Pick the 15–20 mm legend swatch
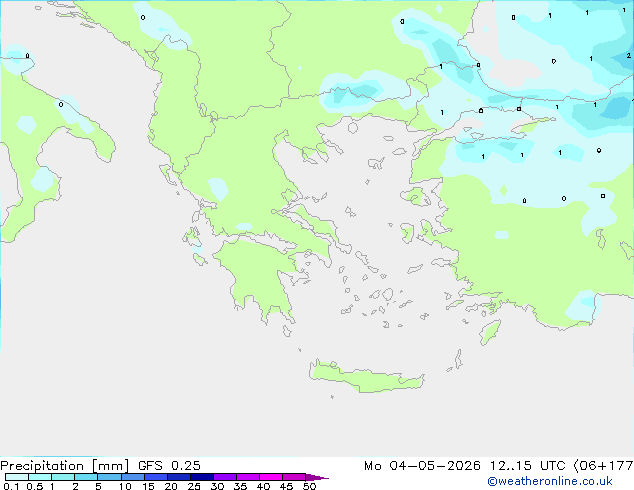Screen dimensions: 634x490 [156, 477]
